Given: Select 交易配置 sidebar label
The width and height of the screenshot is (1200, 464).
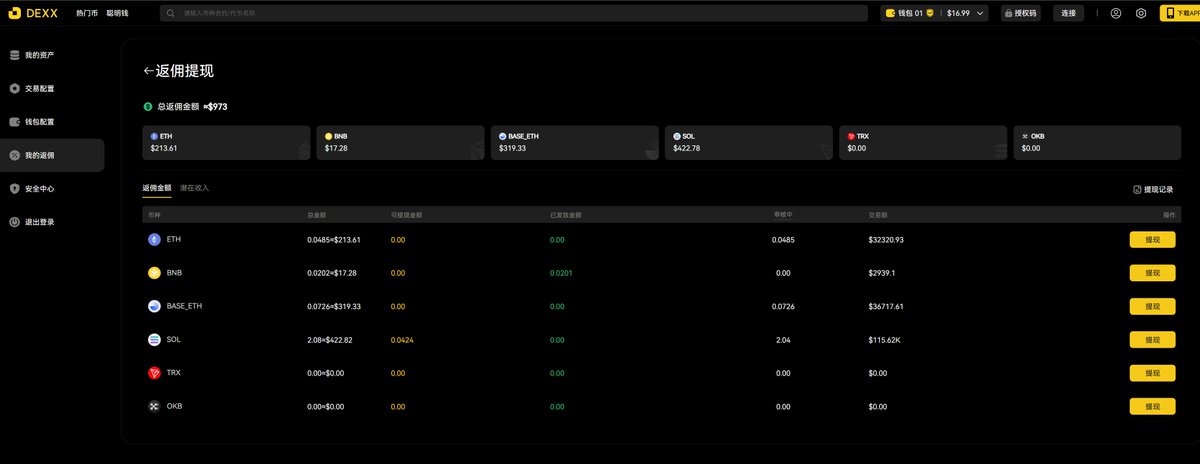Looking at the screenshot, I should pyautogui.click(x=40, y=88).
